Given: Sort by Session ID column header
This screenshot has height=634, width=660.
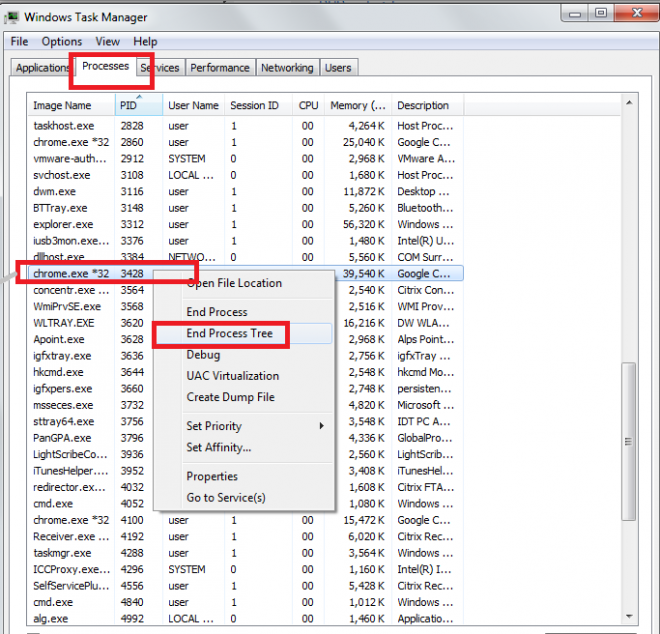Looking at the screenshot, I should (258, 105).
